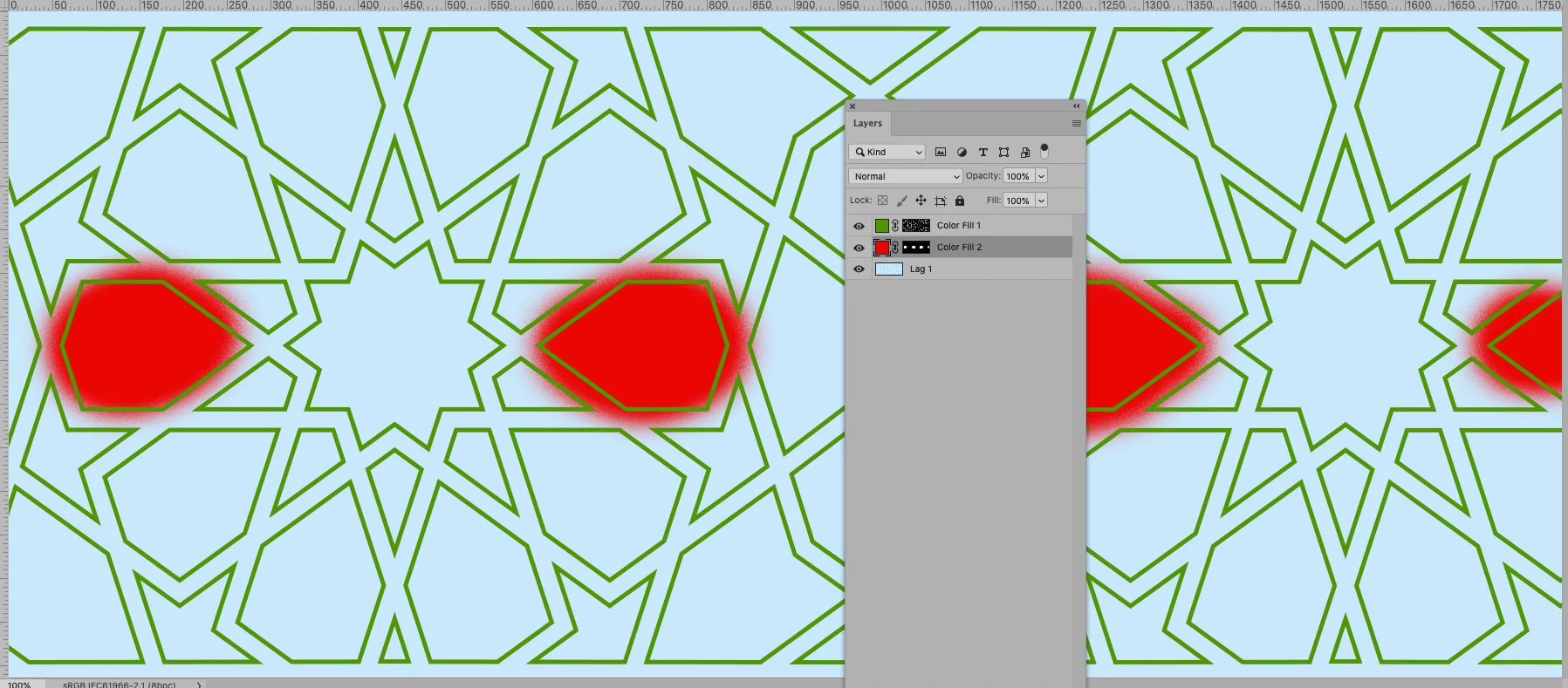Toggle the Color Fill 1 mask link icon

click(x=895, y=226)
